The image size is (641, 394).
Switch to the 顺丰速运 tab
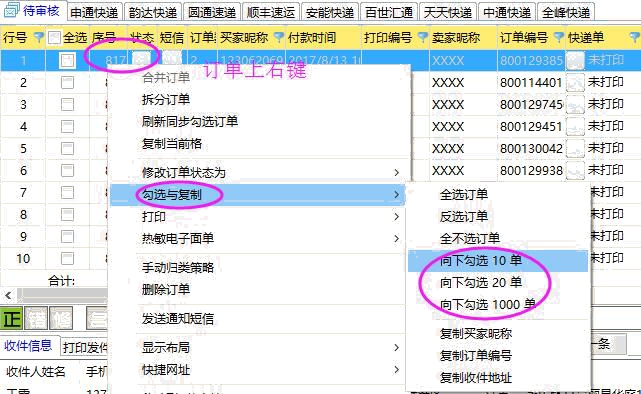[x=271, y=12]
